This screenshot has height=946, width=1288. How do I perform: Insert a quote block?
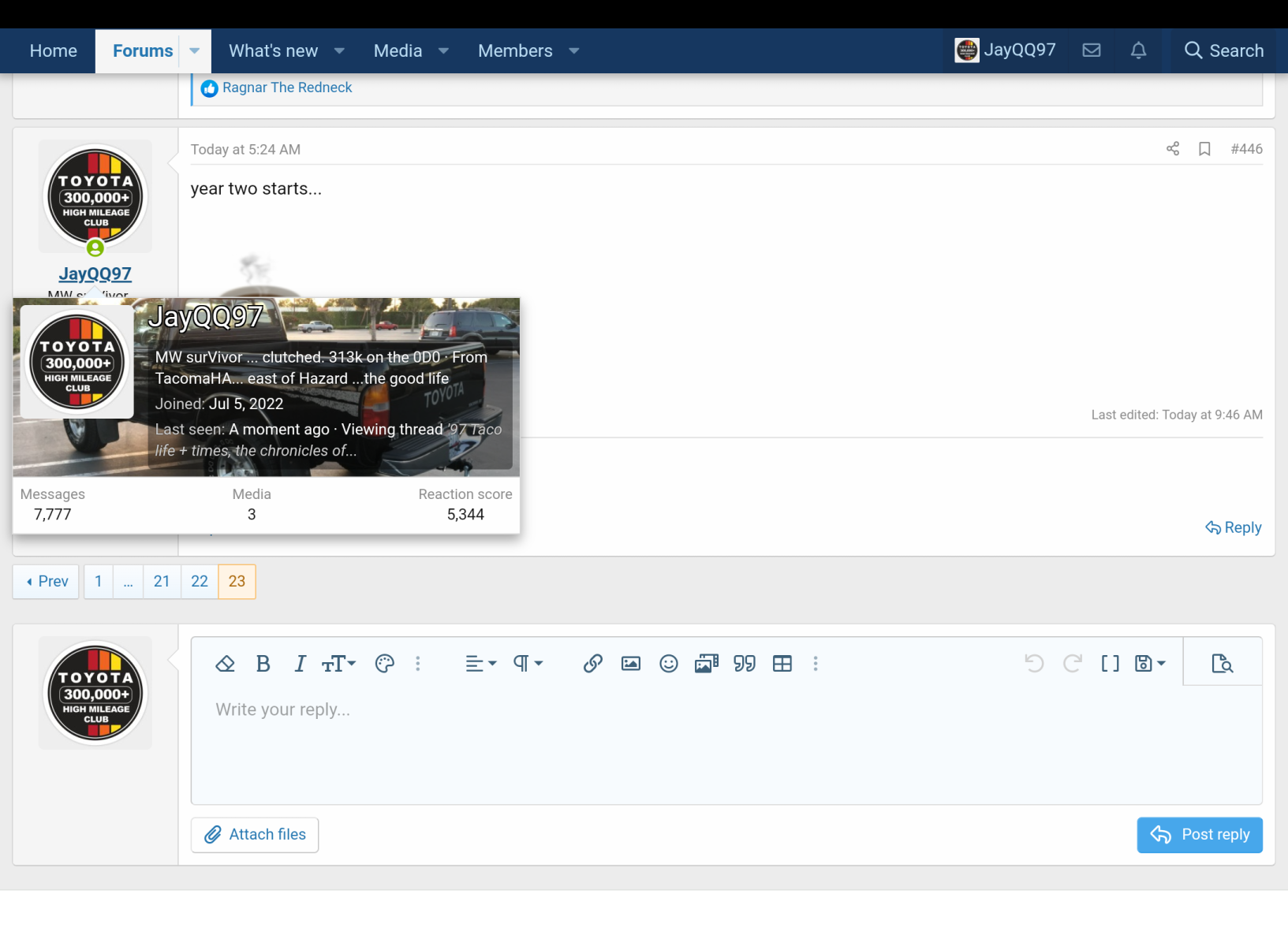pos(744,664)
